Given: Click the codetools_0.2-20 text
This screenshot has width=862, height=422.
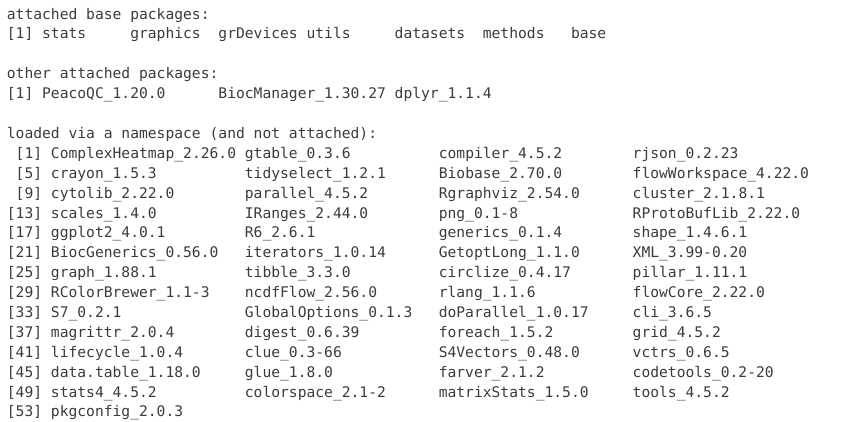Looking at the screenshot, I should (x=703, y=371).
